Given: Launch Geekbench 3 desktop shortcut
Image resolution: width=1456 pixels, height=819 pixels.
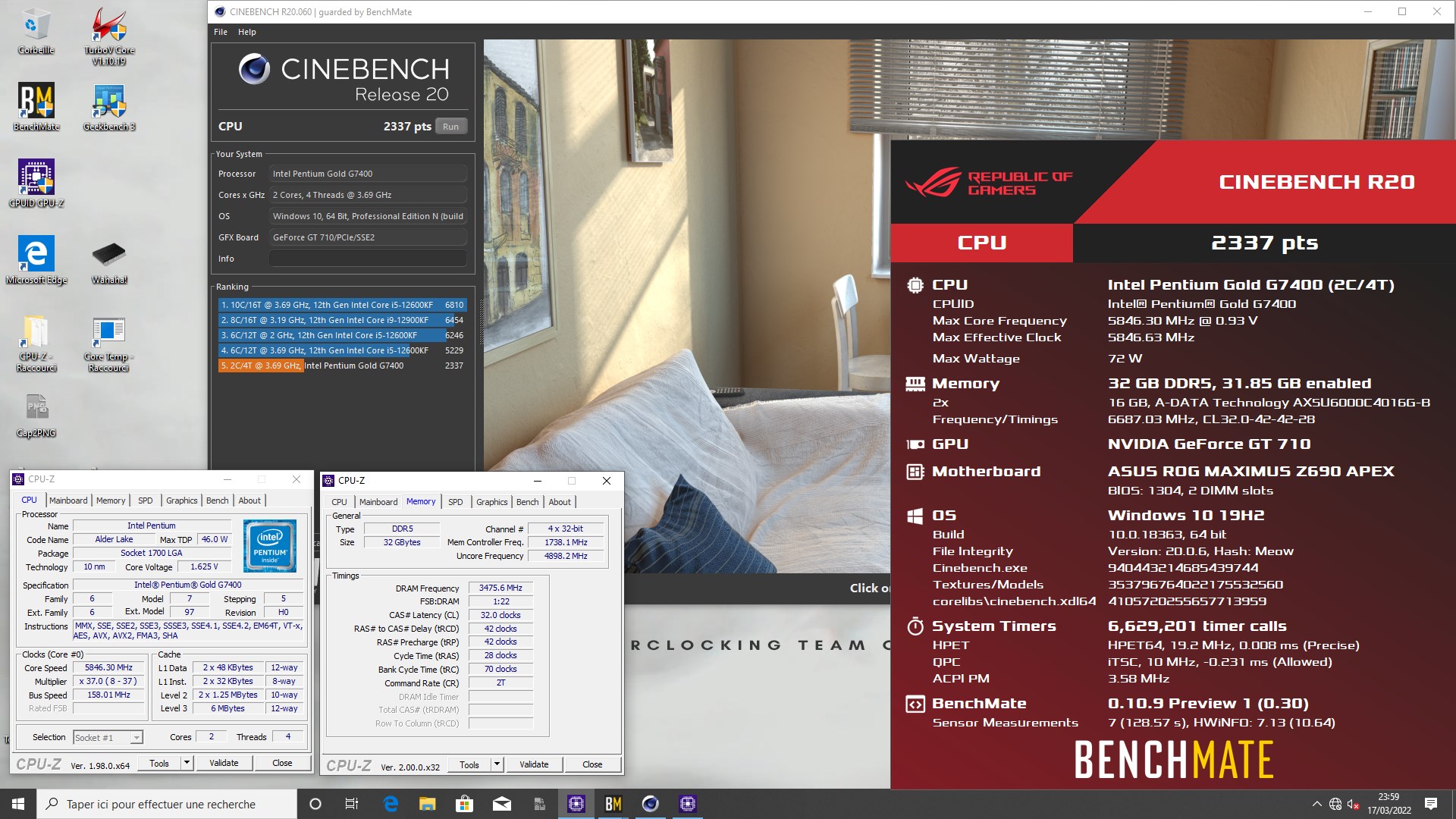Looking at the screenshot, I should click(109, 106).
